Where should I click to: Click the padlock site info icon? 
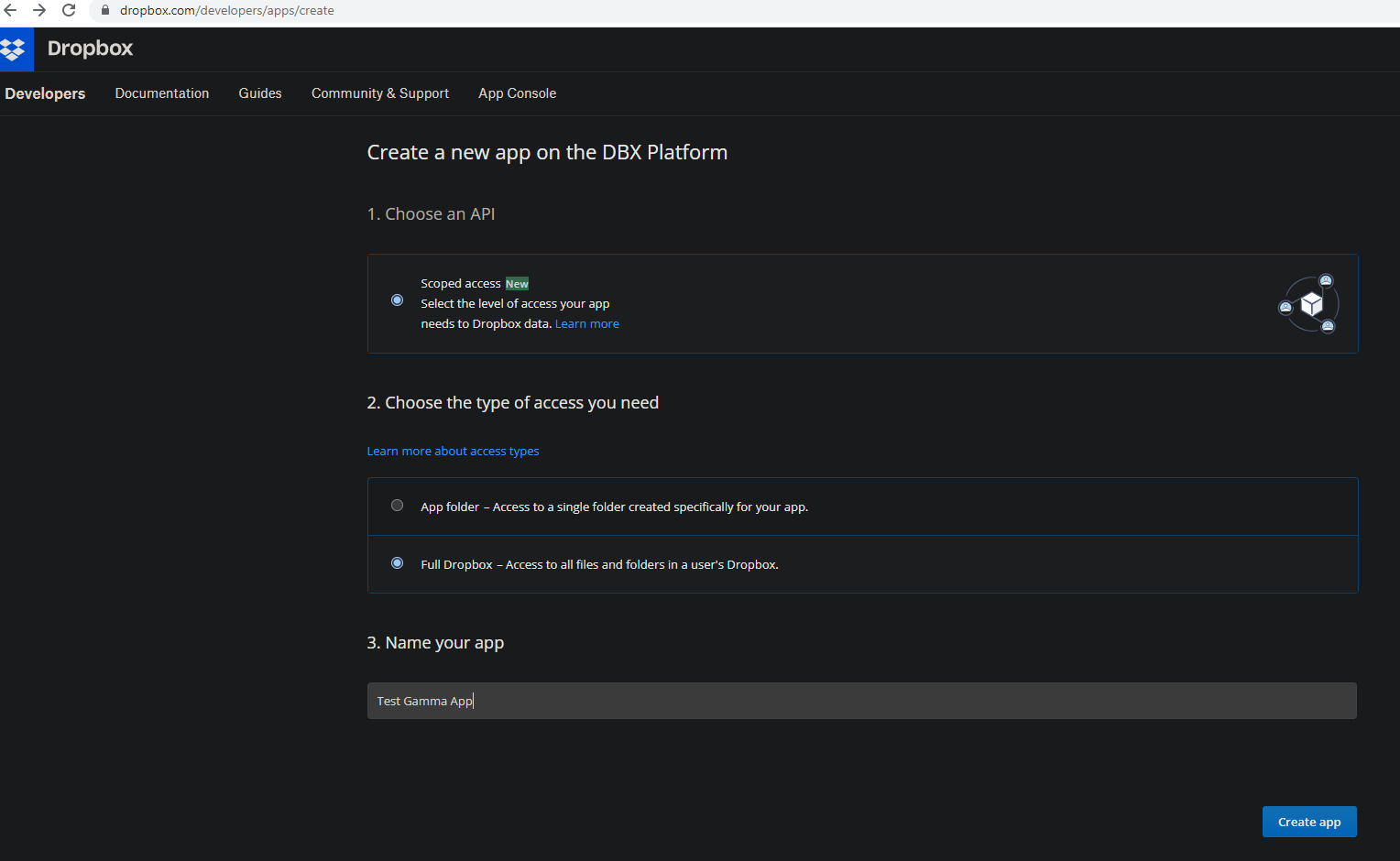click(105, 10)
